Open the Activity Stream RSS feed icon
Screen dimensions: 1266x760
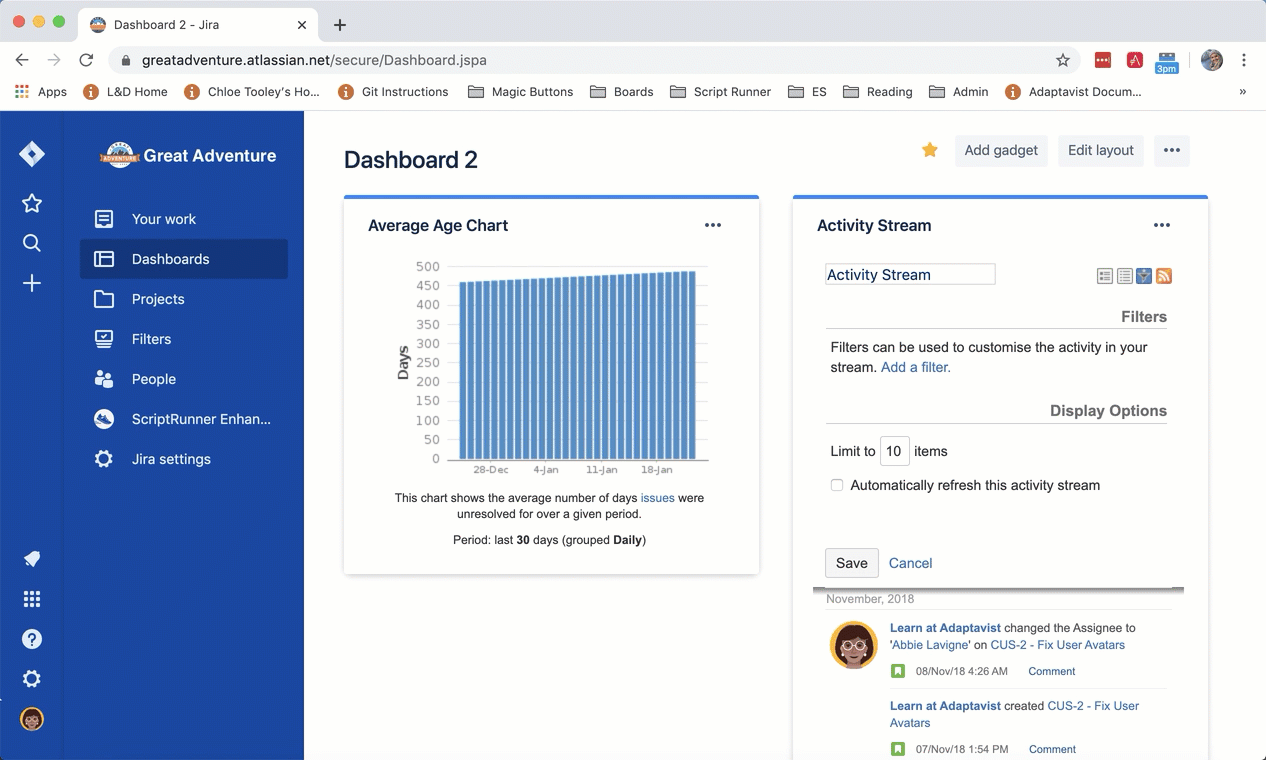point(1164,276)
